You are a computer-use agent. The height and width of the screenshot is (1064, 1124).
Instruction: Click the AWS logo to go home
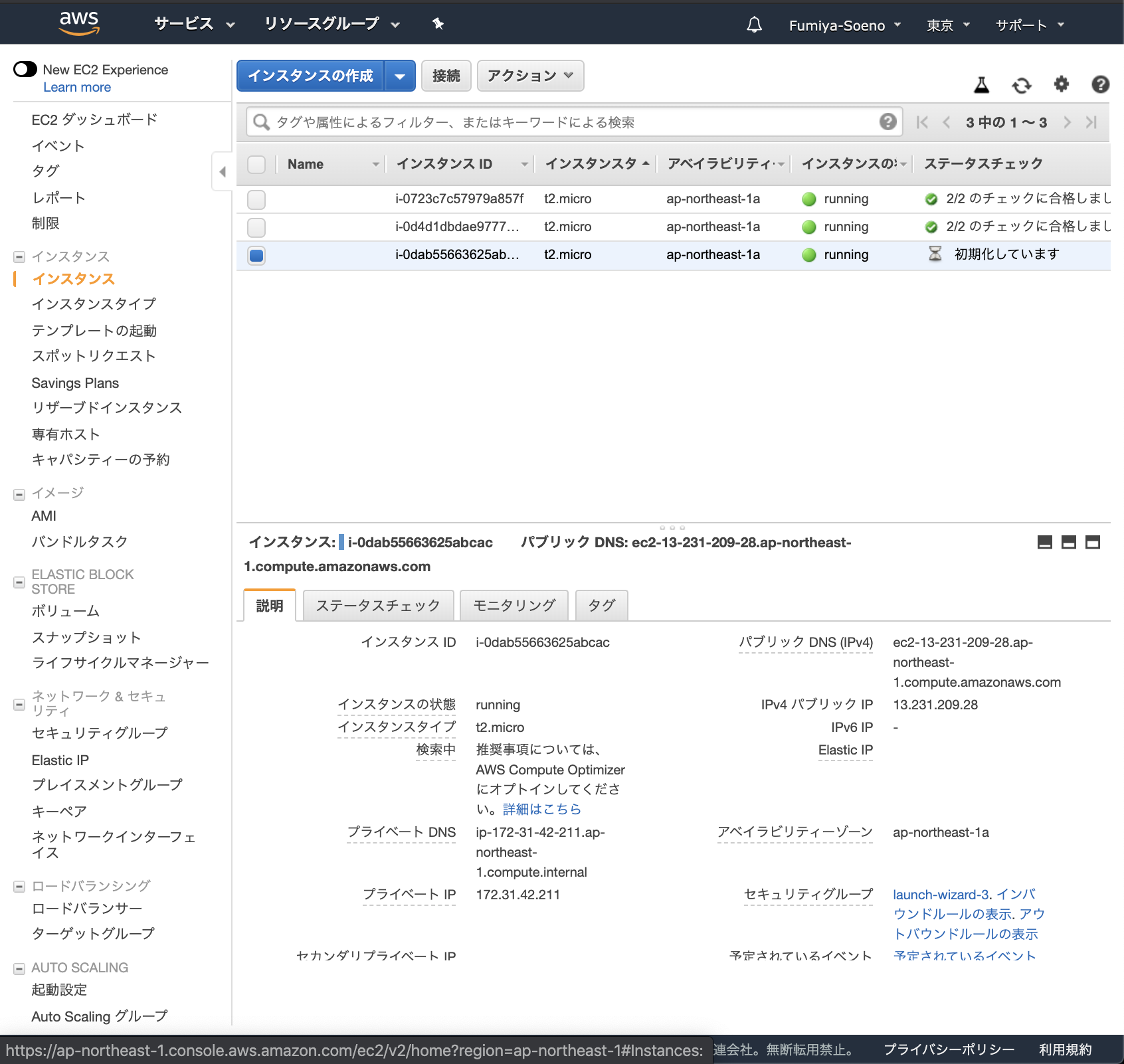coord(79,23)
